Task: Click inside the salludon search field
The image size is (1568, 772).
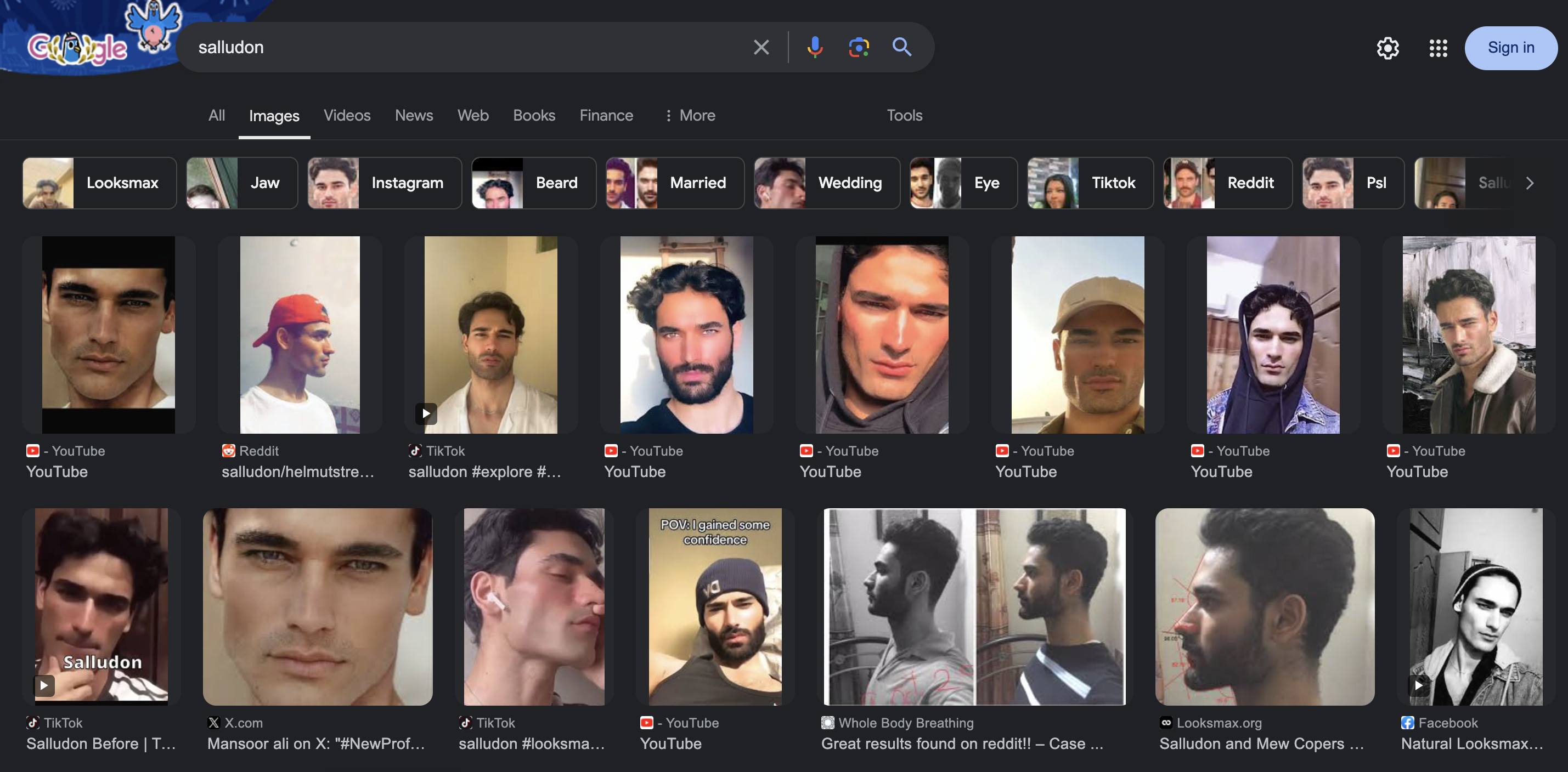Action: [462, 47]
